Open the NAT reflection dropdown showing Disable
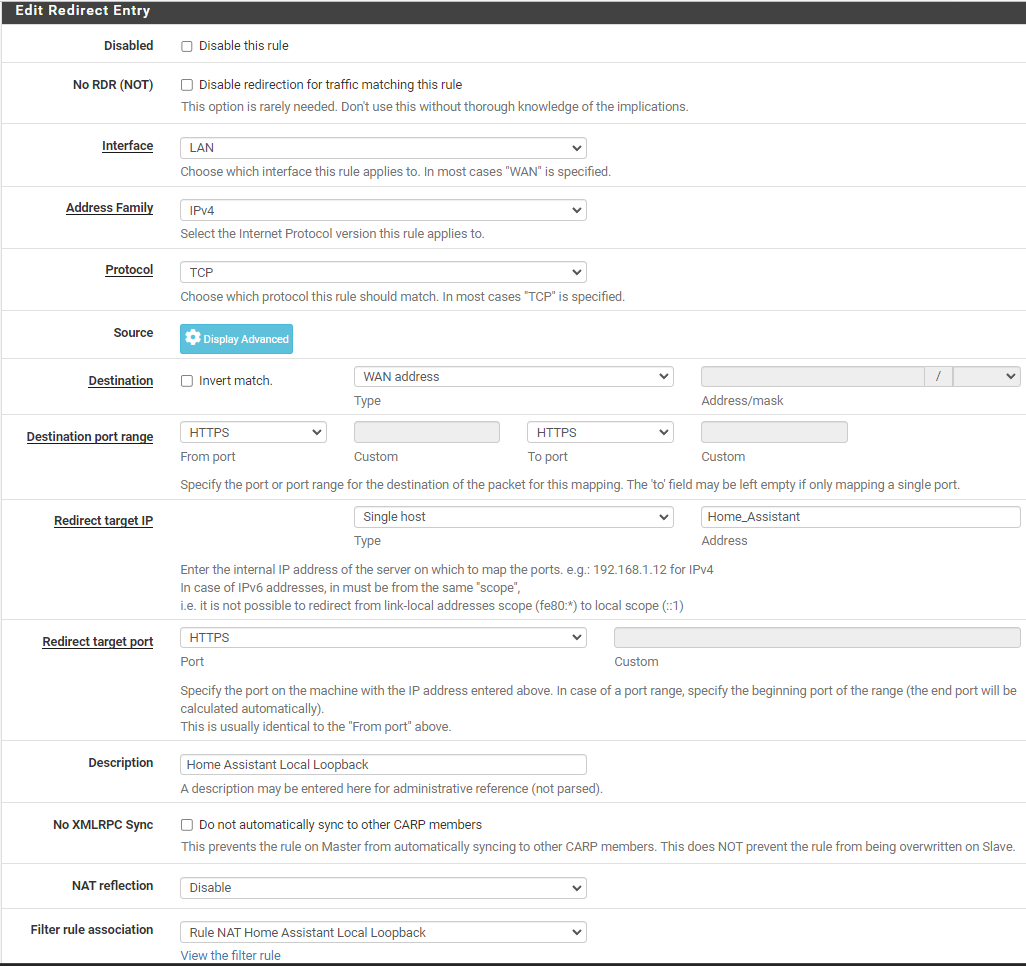Viewport: 1026px width, 966px height. coord(383,888)
